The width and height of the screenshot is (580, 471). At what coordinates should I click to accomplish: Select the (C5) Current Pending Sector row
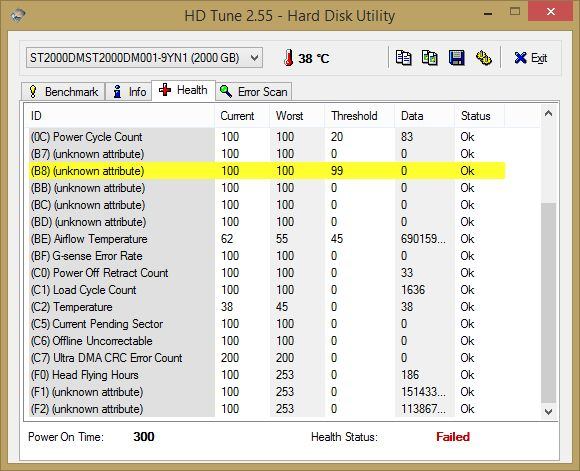click(x=267, y=324)
